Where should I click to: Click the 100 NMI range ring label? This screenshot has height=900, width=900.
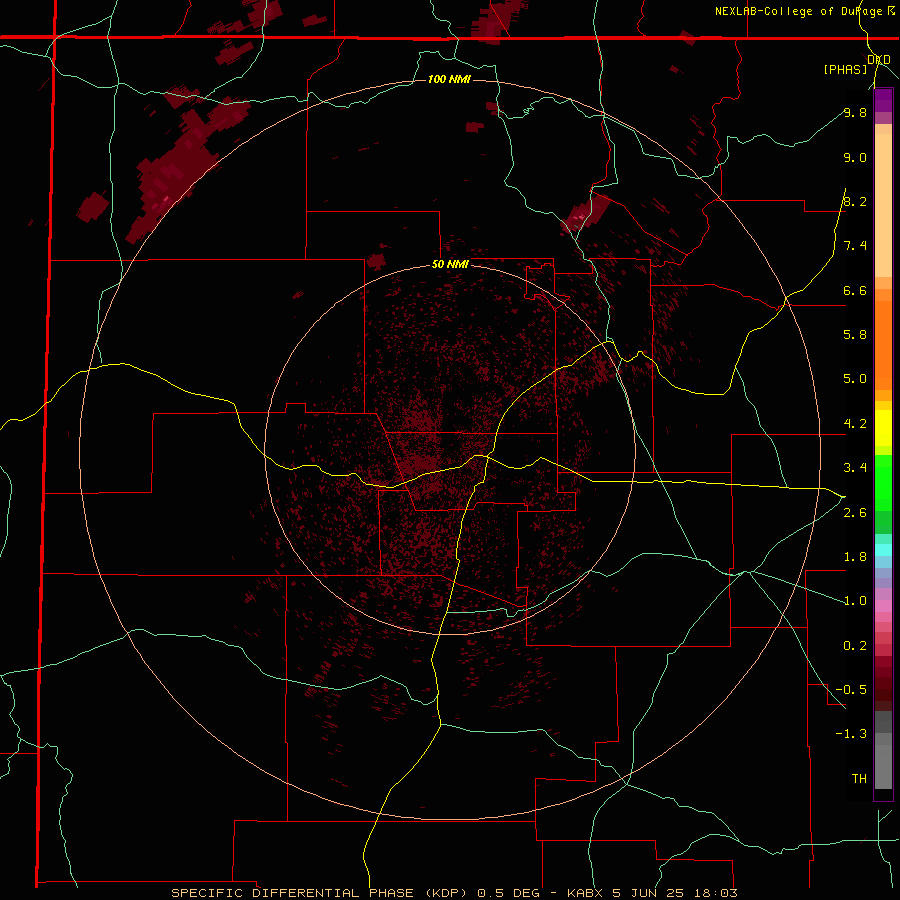[449, 79]
